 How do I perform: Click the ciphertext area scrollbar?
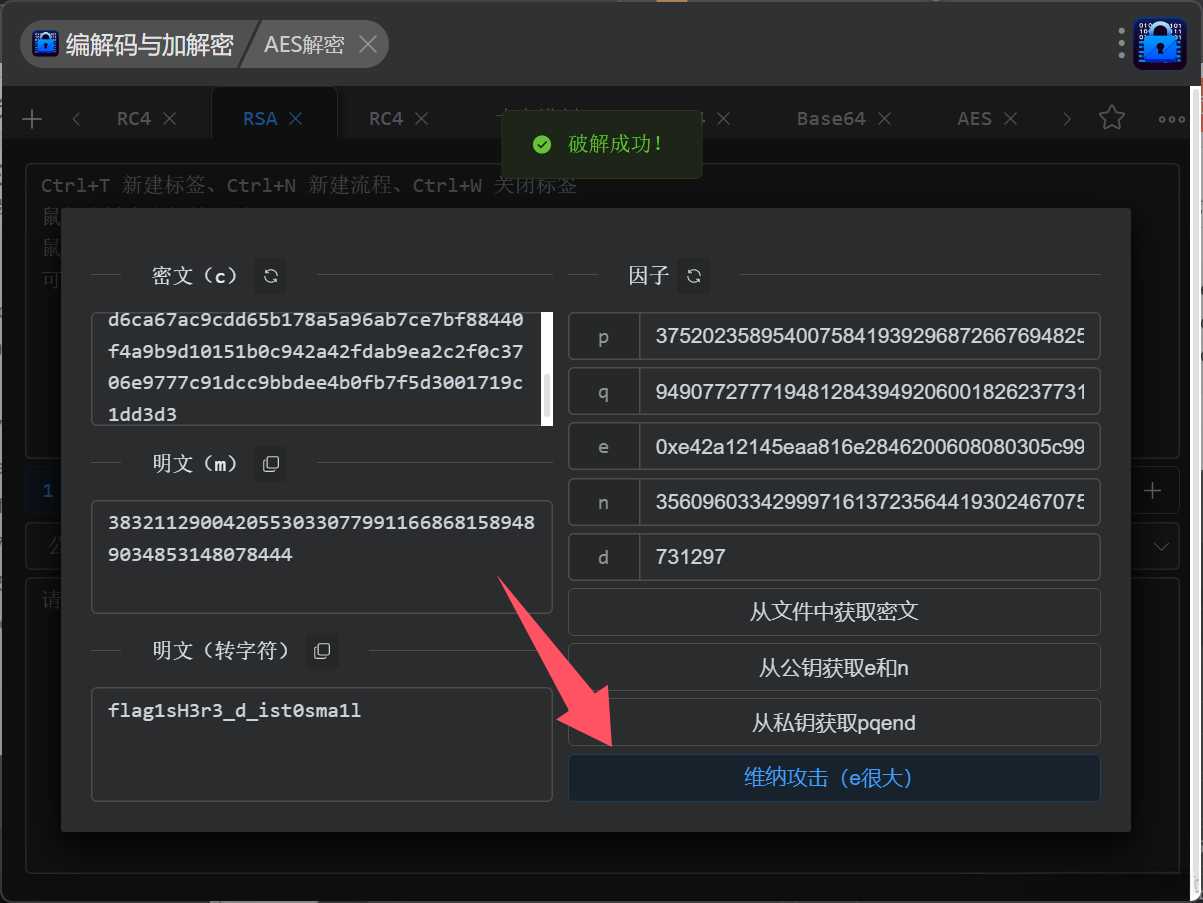coord(547,396)
